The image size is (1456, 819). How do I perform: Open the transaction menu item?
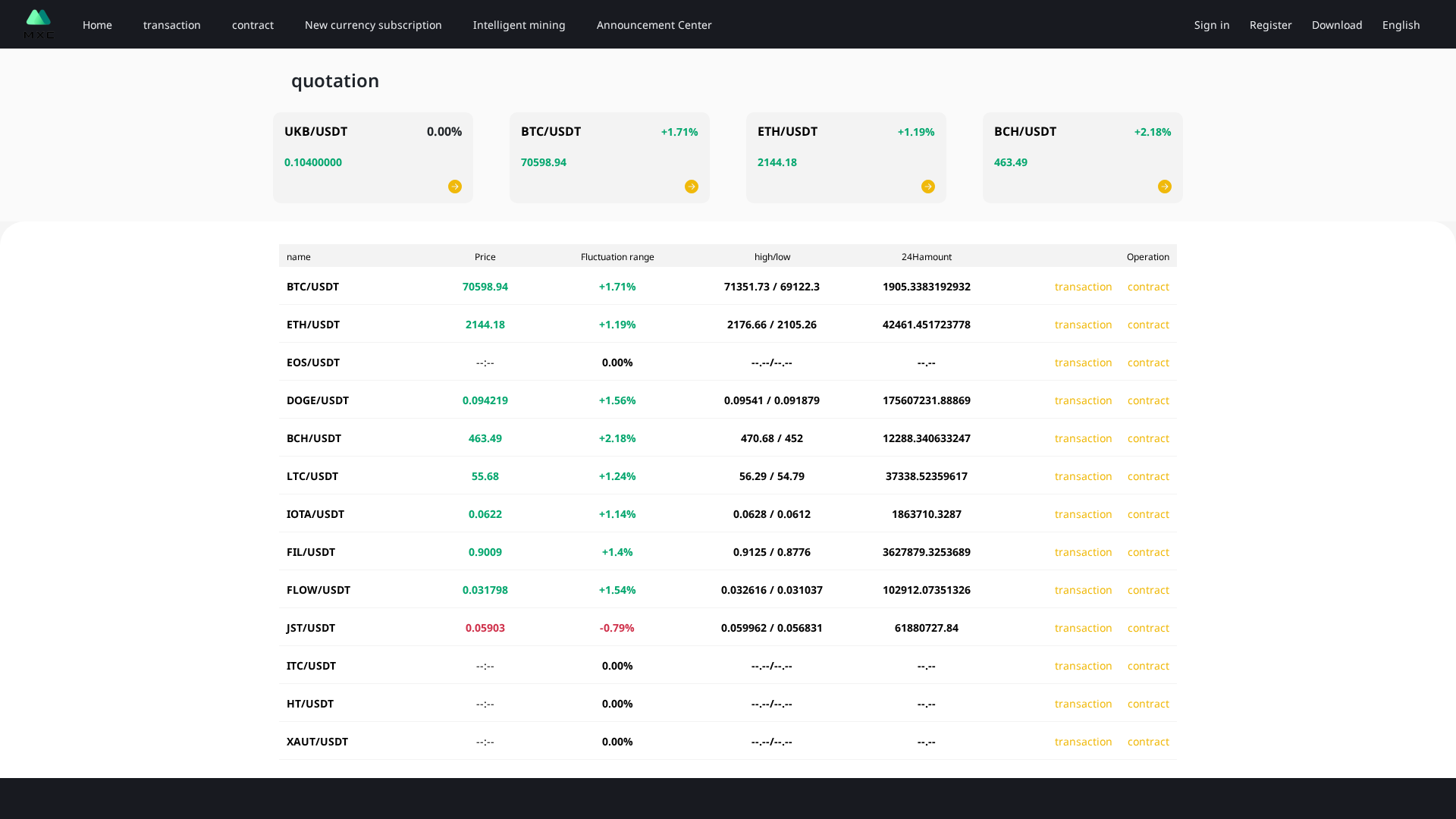171,24
